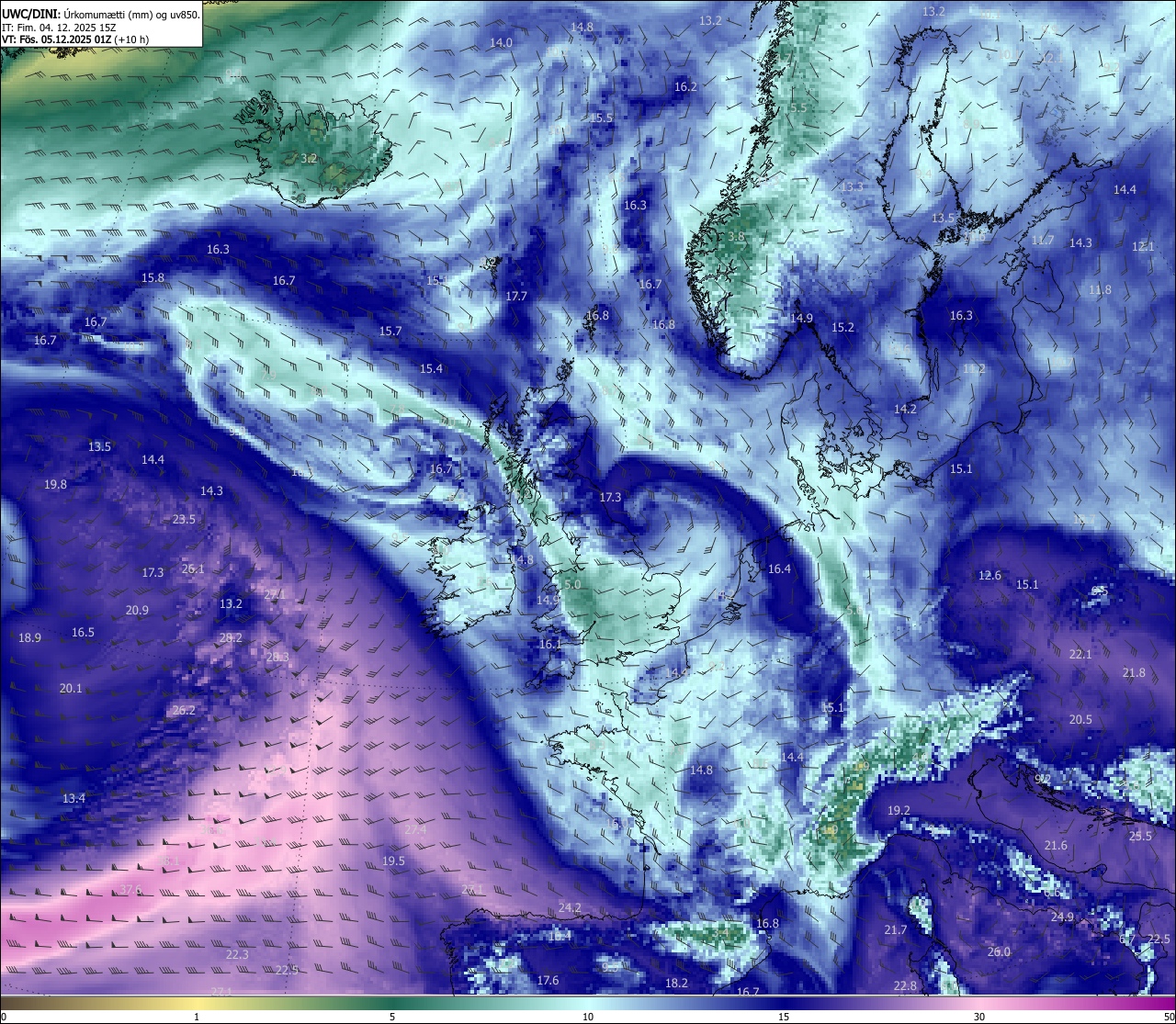The width and height of the screenshot is (1176, 1024).
Task: Click the 11.2 value over the Baltic Sea
Action: point(974,368)
